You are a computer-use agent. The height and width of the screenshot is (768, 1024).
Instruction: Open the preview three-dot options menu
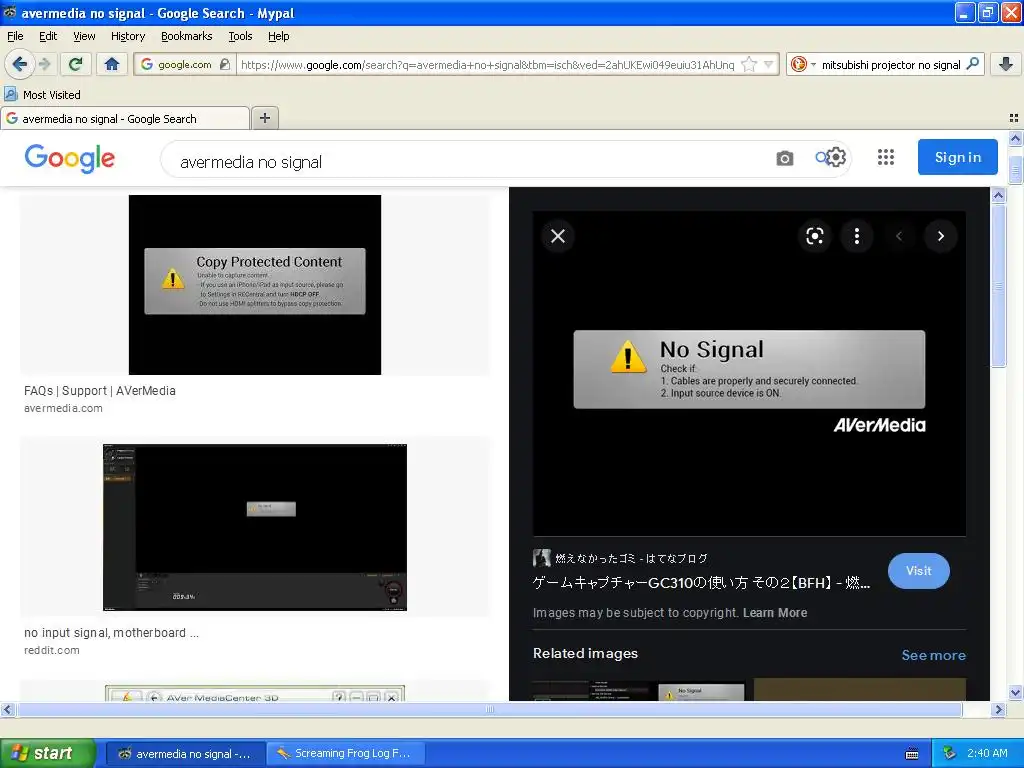(x=857, y=236)
